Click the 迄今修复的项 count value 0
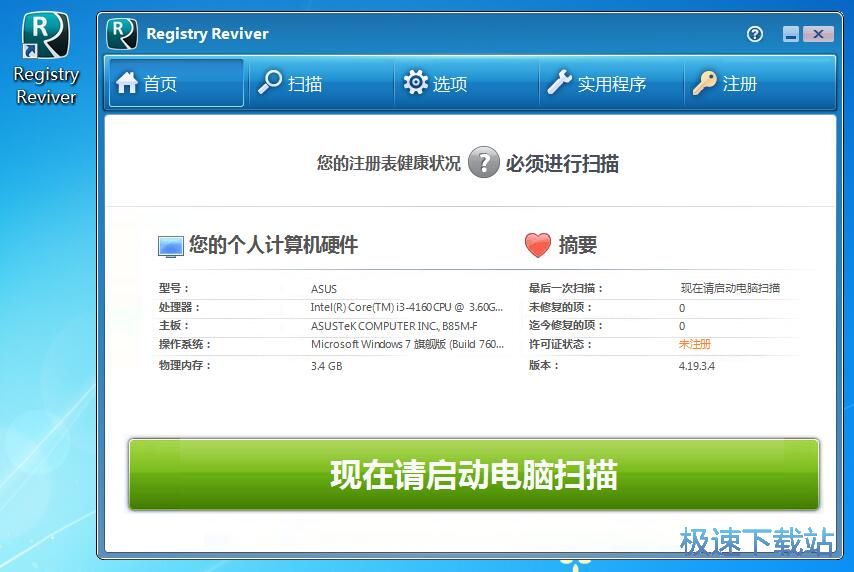The image size is (854, 572). (x=682, y=326)
